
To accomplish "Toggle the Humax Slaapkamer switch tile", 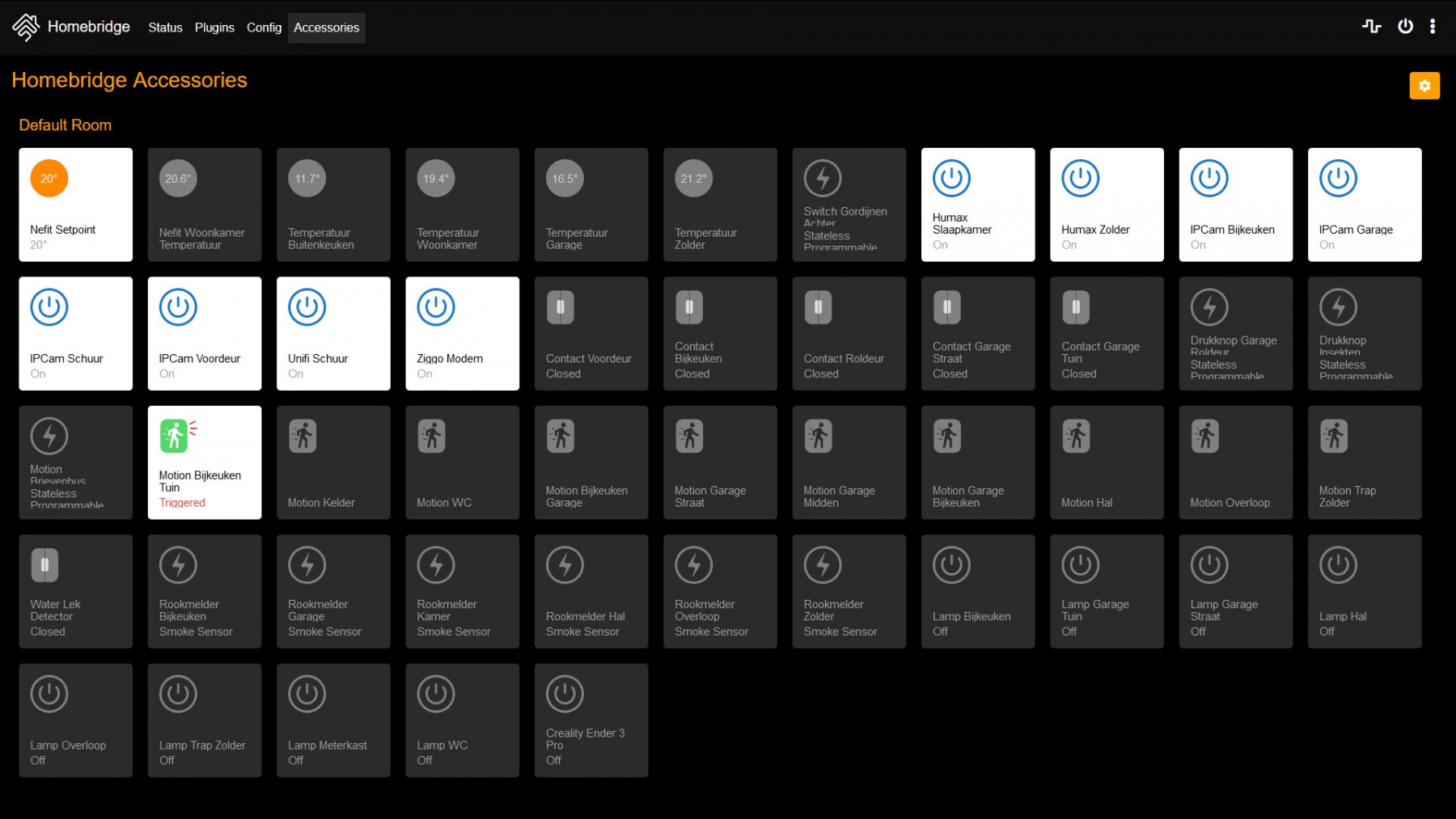I will (977, 205).
